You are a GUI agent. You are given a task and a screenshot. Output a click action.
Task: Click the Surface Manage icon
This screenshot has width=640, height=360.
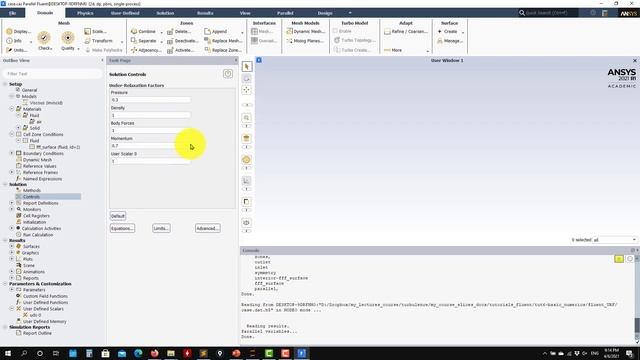[440, 41]
